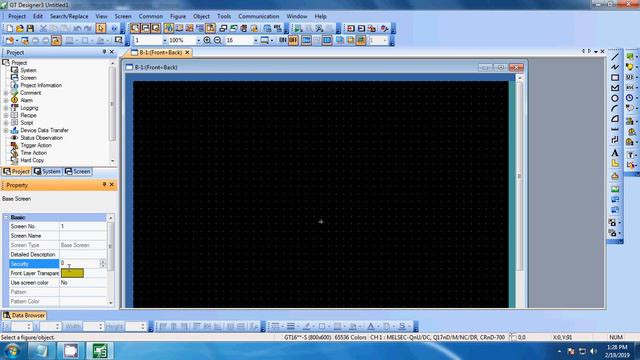Select the Arc figure tool
Image resolution: width=640 pixels, height=360 pixels.
coord(615,109)
